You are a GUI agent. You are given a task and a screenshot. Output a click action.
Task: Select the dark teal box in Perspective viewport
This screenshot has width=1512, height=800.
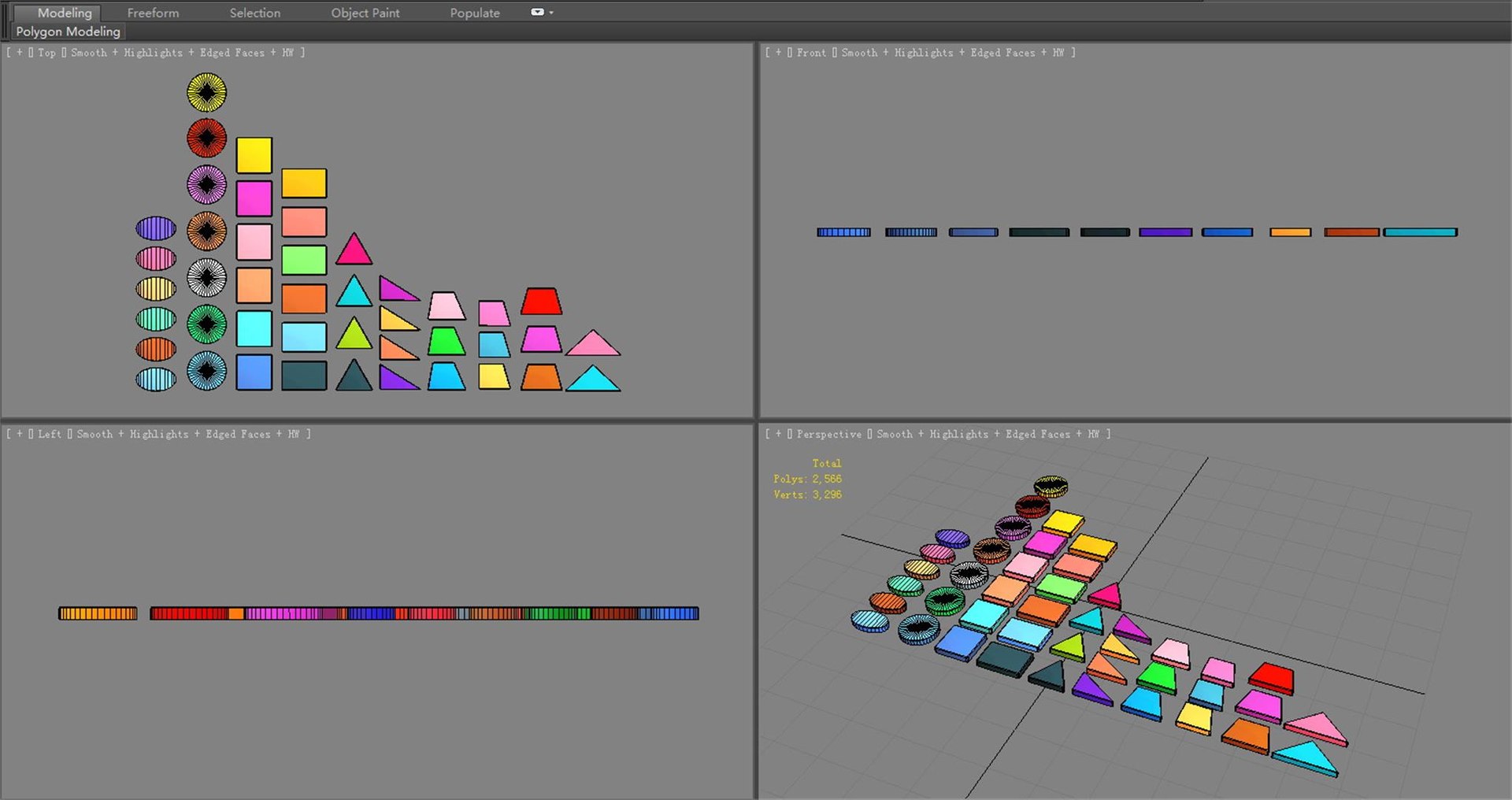coord(1005,659)
